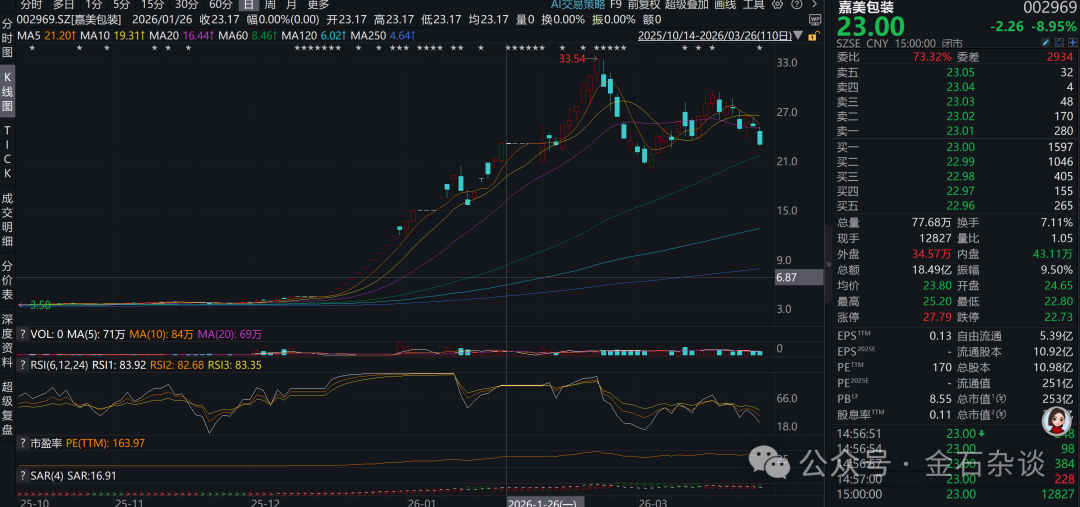Click the window icon between pencil and plus

1059,43
